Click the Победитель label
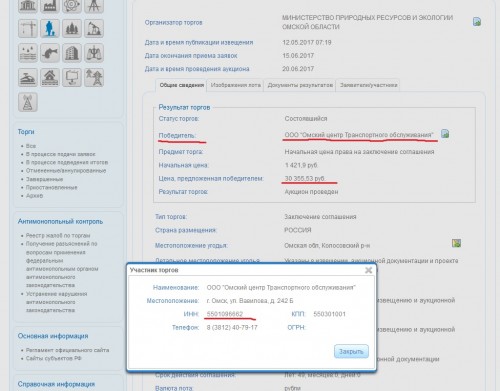Image resolution: width=500 pixels, height=391 pixels. [177, 135]
